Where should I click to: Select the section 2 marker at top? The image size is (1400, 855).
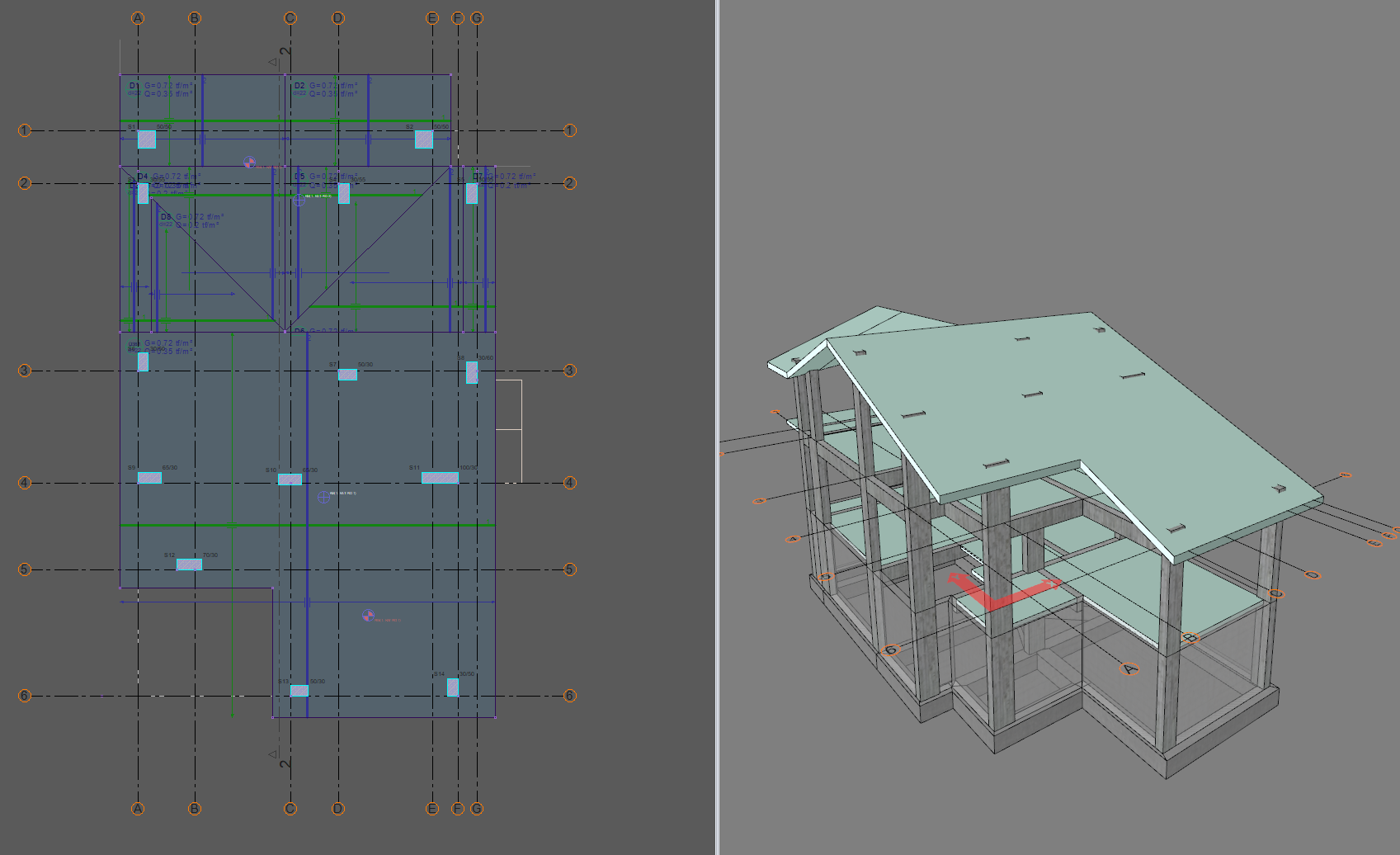click(284, 53)
